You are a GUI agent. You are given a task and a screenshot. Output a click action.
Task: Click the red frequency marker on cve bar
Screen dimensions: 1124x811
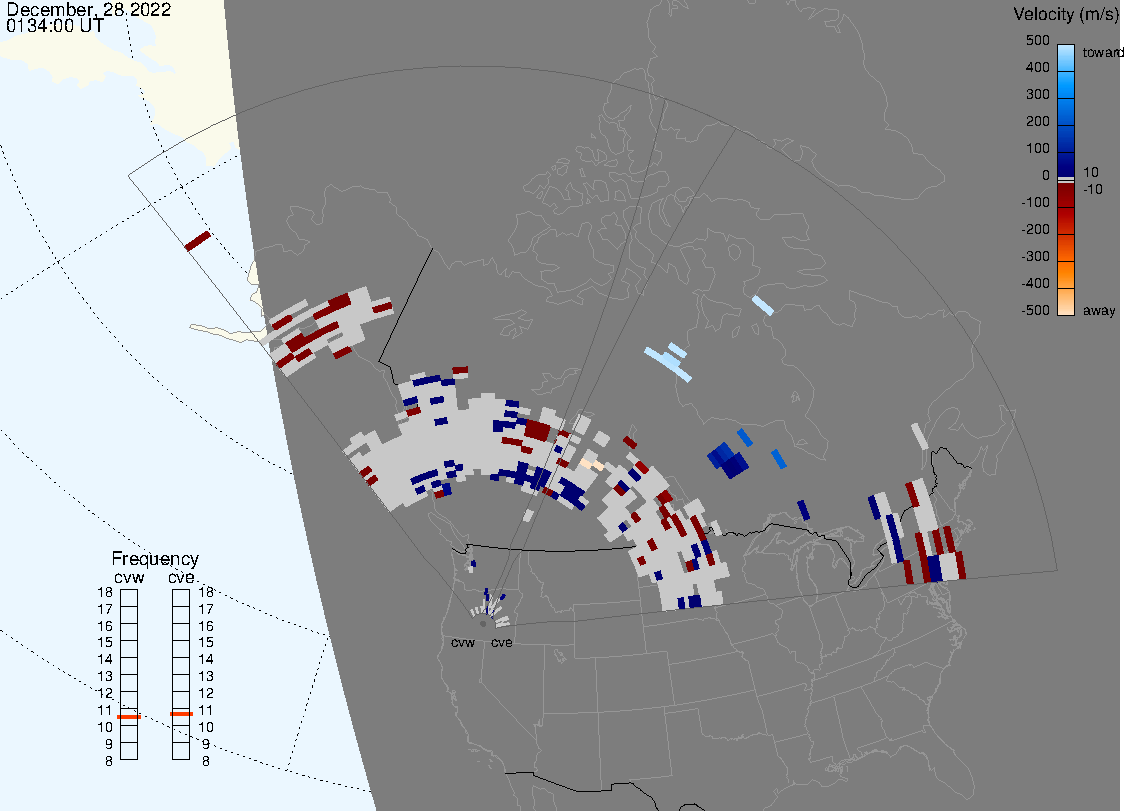click(181, 714)
